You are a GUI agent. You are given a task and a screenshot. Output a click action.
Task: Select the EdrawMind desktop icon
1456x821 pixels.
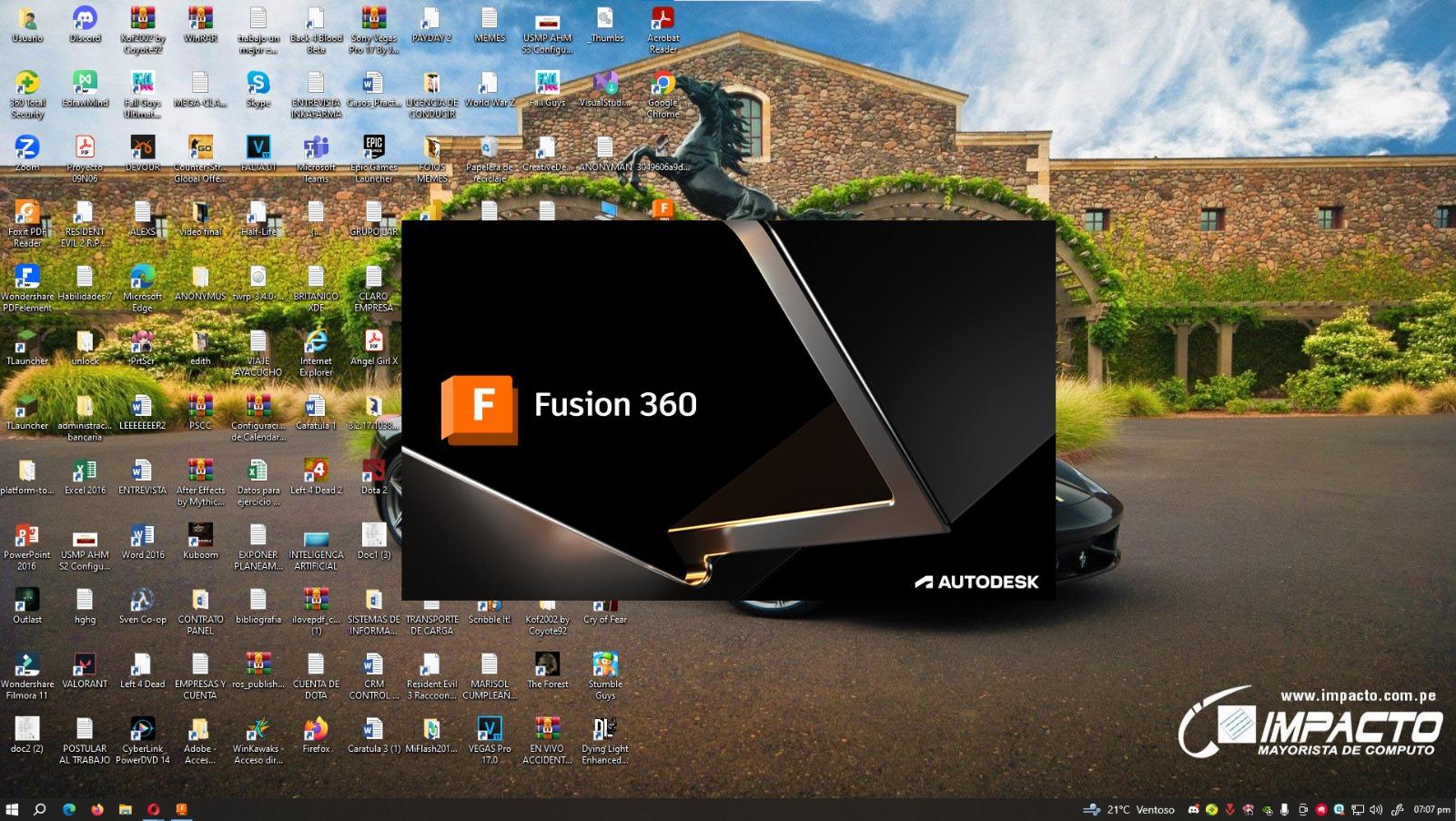coord(85,89)
